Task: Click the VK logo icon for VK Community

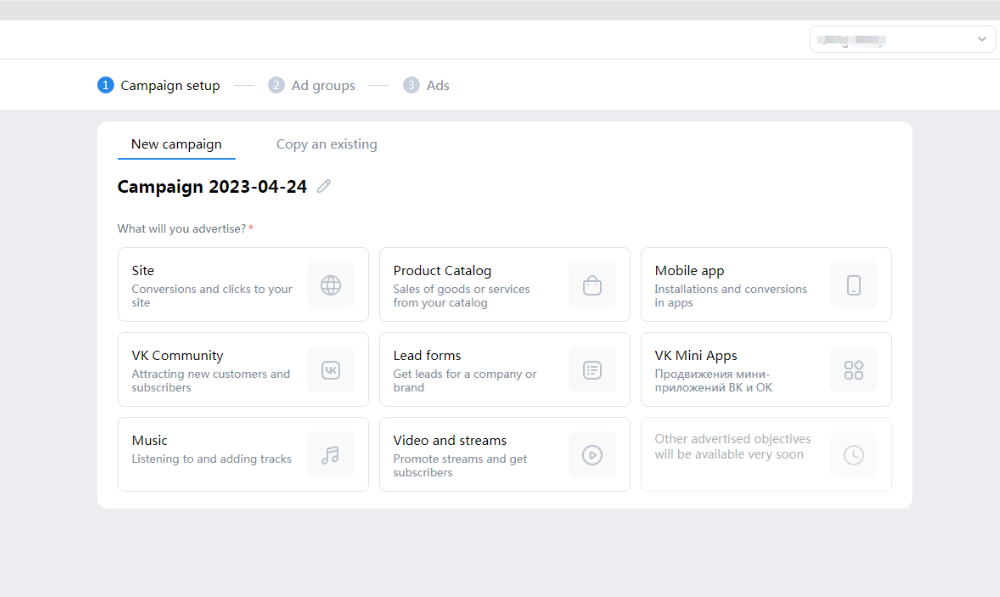Action: point(330,370)
